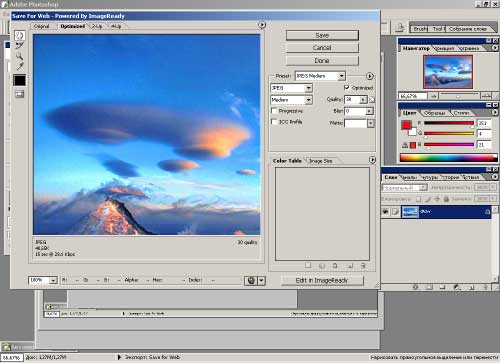This screenshot has height=363, width=500.
Task: Open the Layers palette flyout menu
Action: (495, 177)
